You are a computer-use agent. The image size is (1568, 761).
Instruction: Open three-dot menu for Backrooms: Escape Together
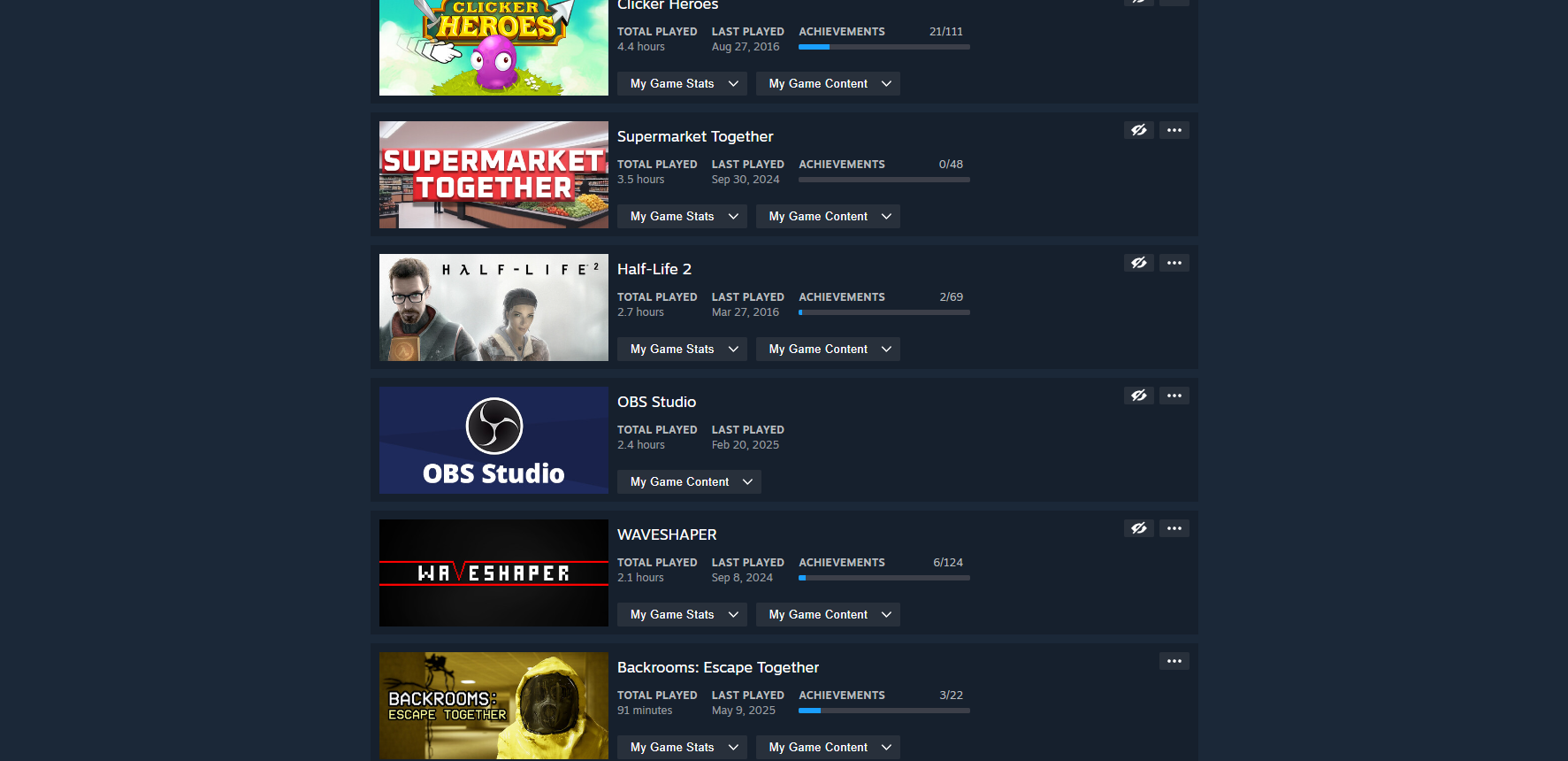1174,661
